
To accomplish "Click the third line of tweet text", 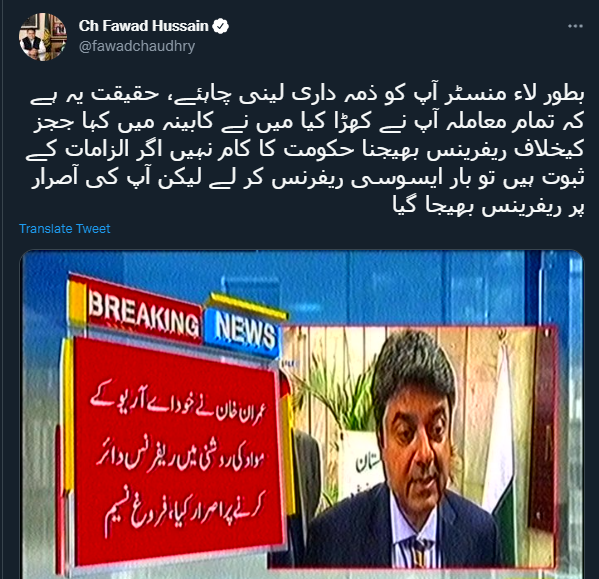I will click(x=305, y=149).
